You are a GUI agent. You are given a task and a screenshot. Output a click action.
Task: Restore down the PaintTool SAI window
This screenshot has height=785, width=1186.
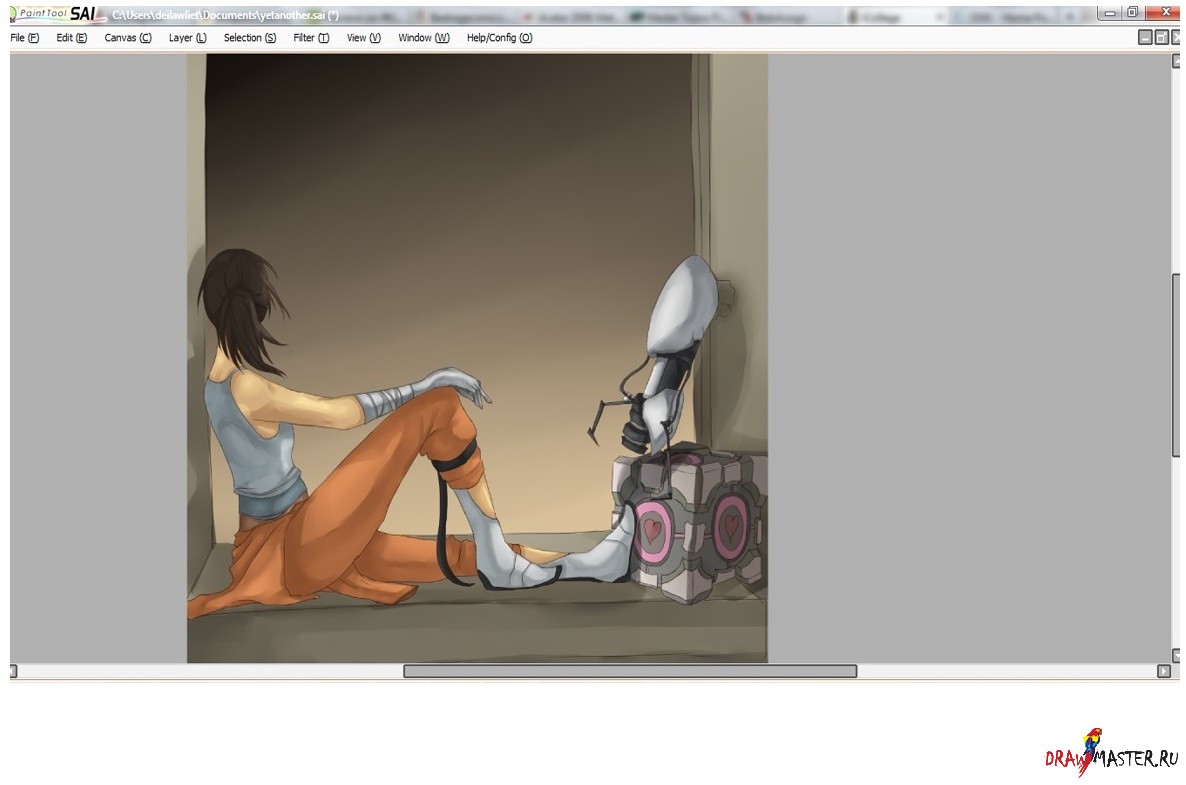1132,13
